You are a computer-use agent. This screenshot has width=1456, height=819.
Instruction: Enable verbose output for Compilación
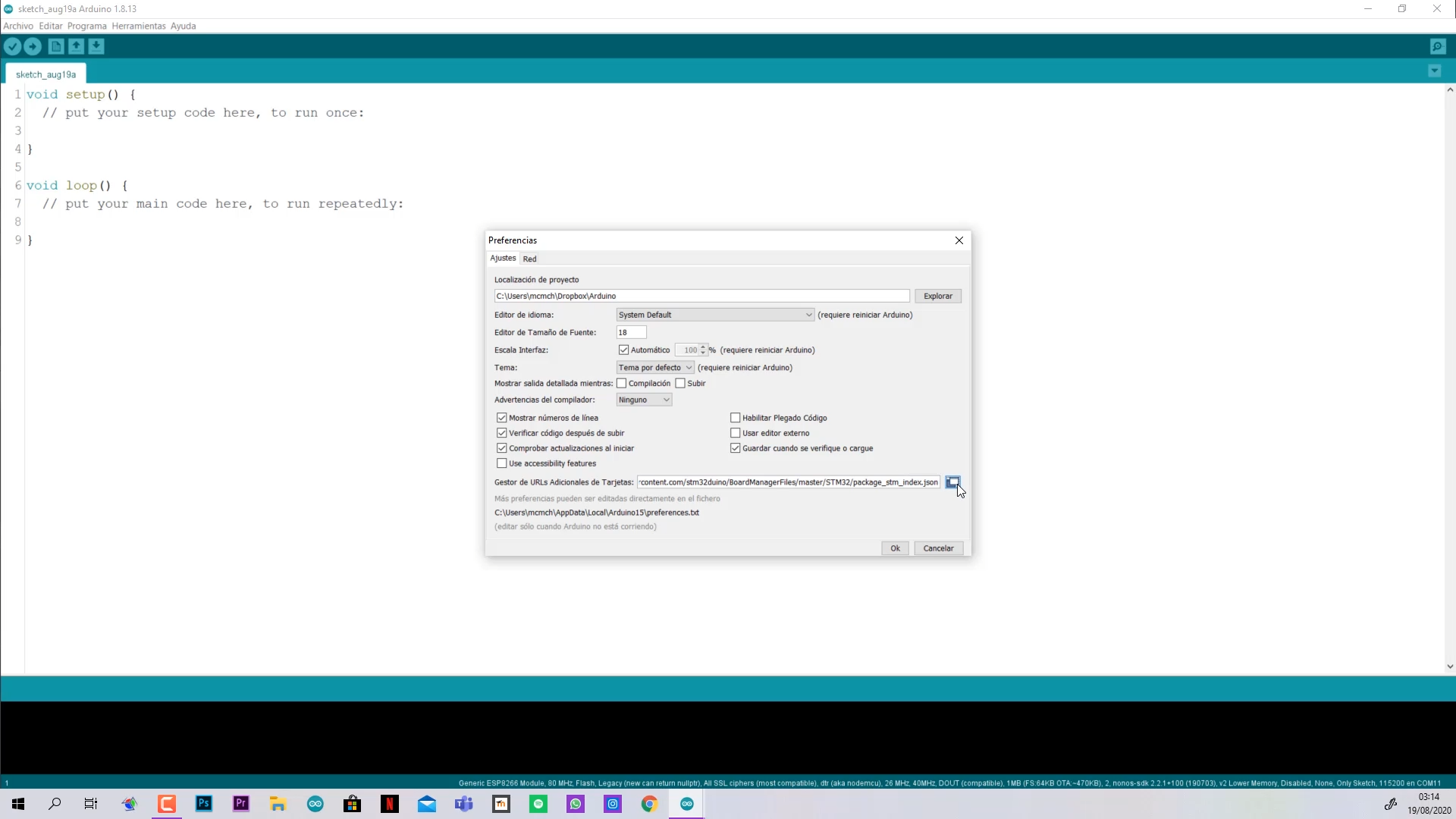tap(622, 384)
